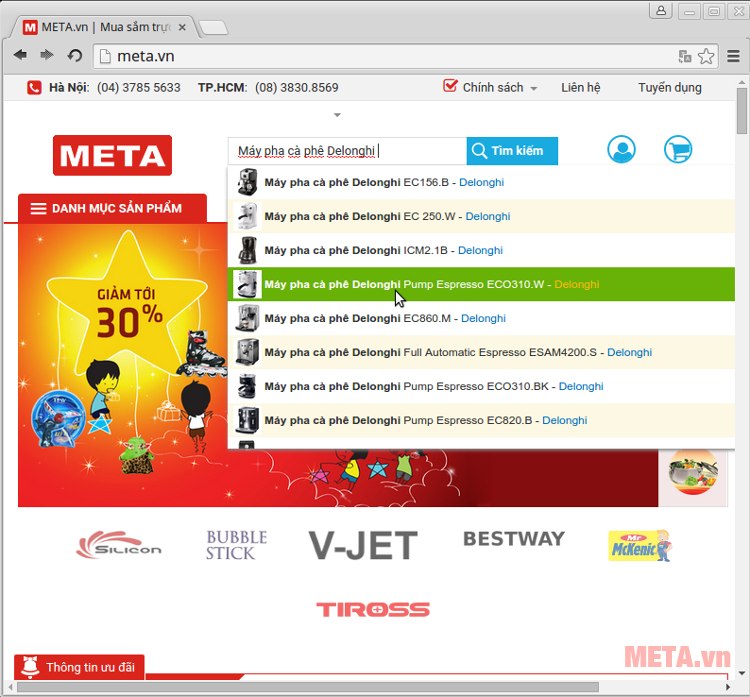This screenshot has width=750, height=697.
Task: Click the scrollbar down arrow
Action: (x=741, y=673)
